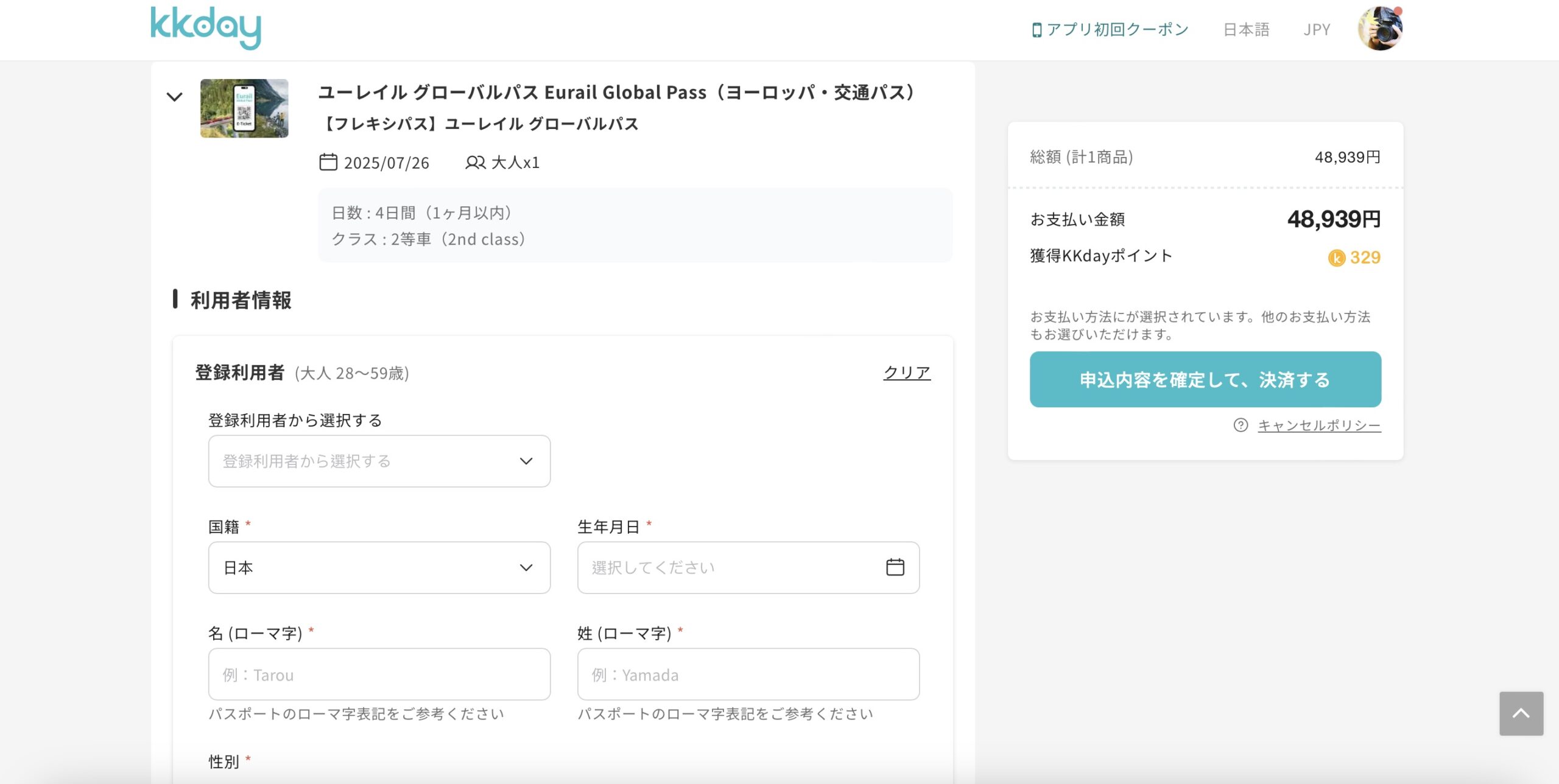Open the アプリ初回クーポン link
The height and width of the screenshot is (784, 1559).
[x=1117, y=29]
